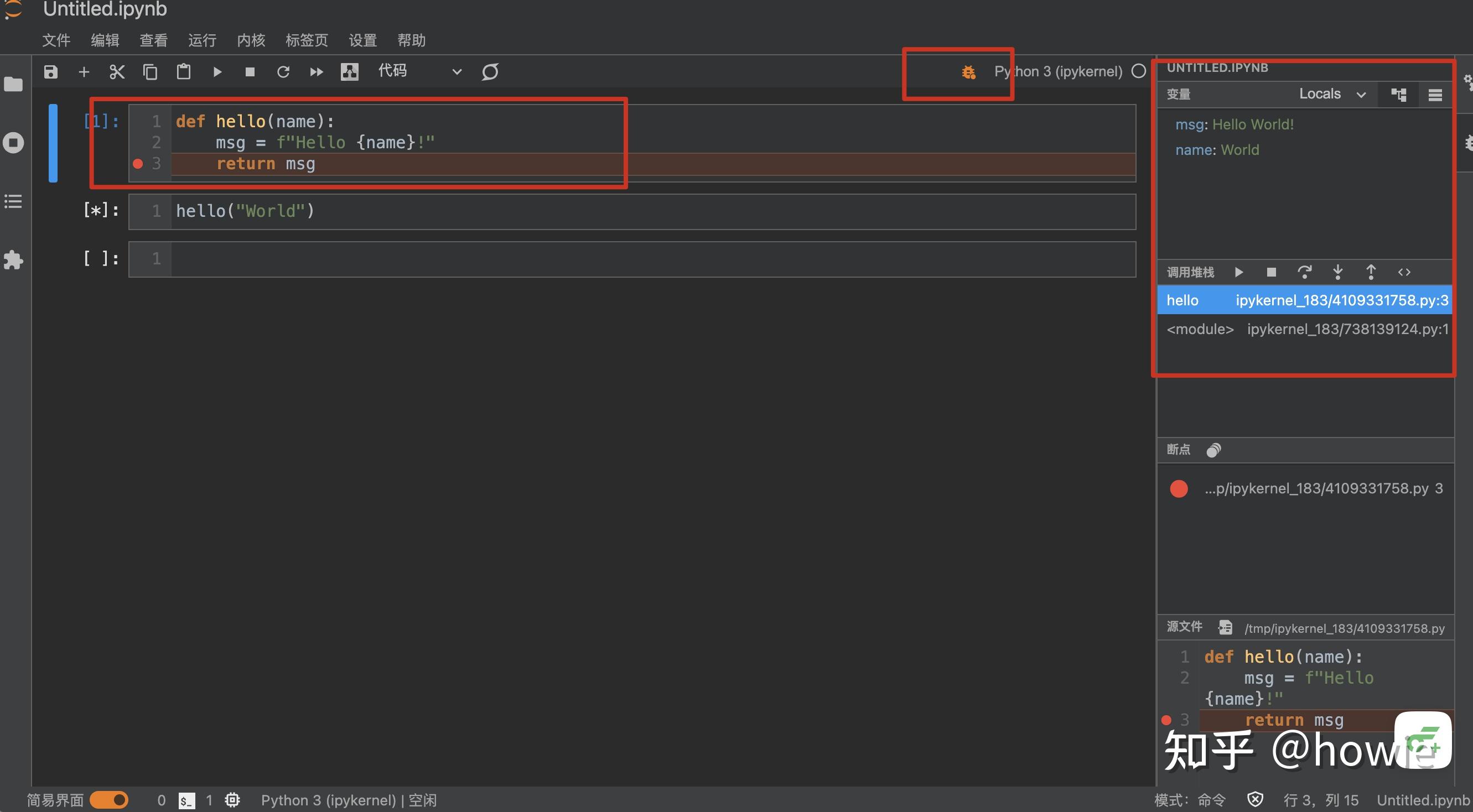Toggle the simple interface switch
This screenshot has width=1473, height=812.
108,800
